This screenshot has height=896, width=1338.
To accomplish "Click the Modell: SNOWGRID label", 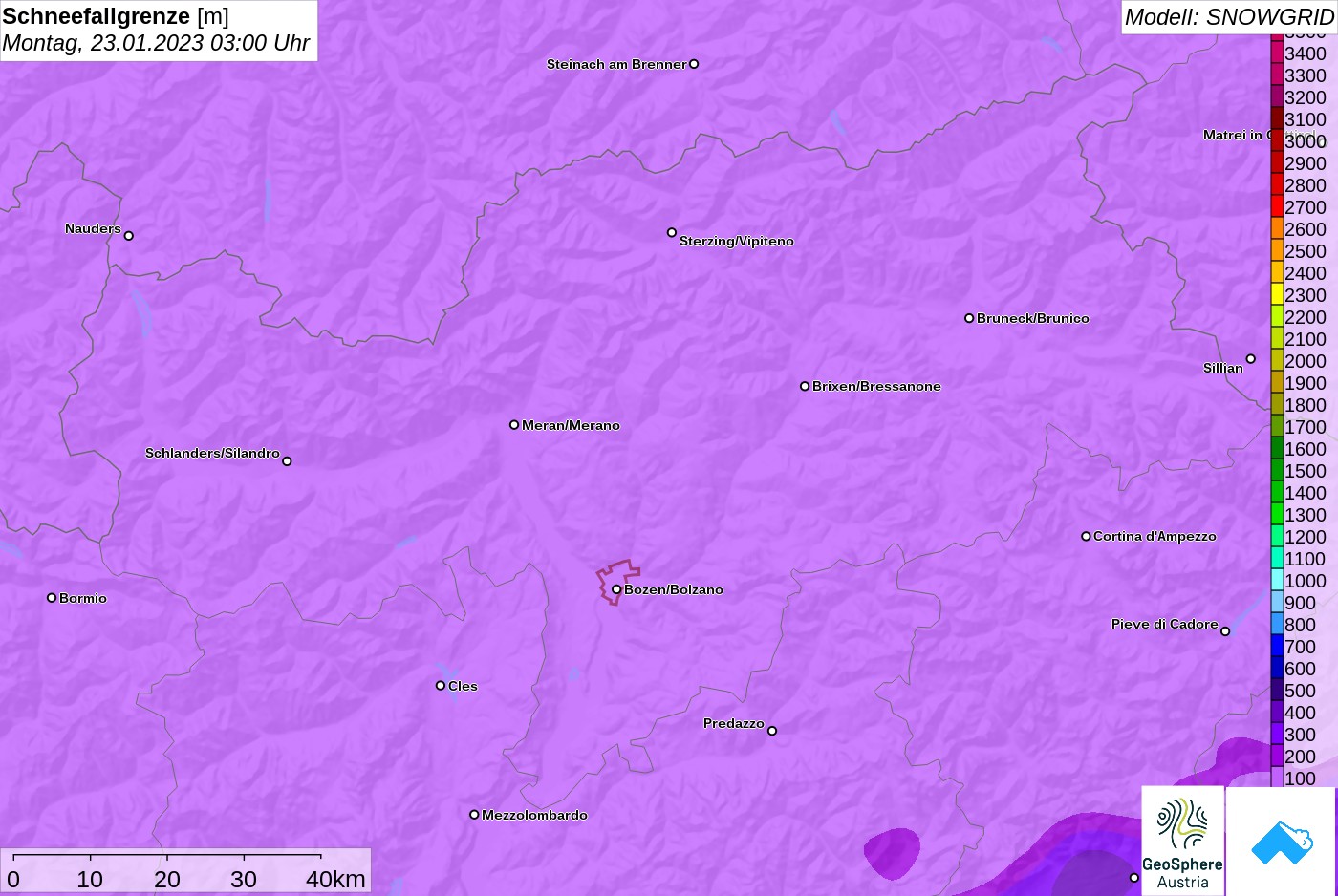I will click(x=1229, y=17).
